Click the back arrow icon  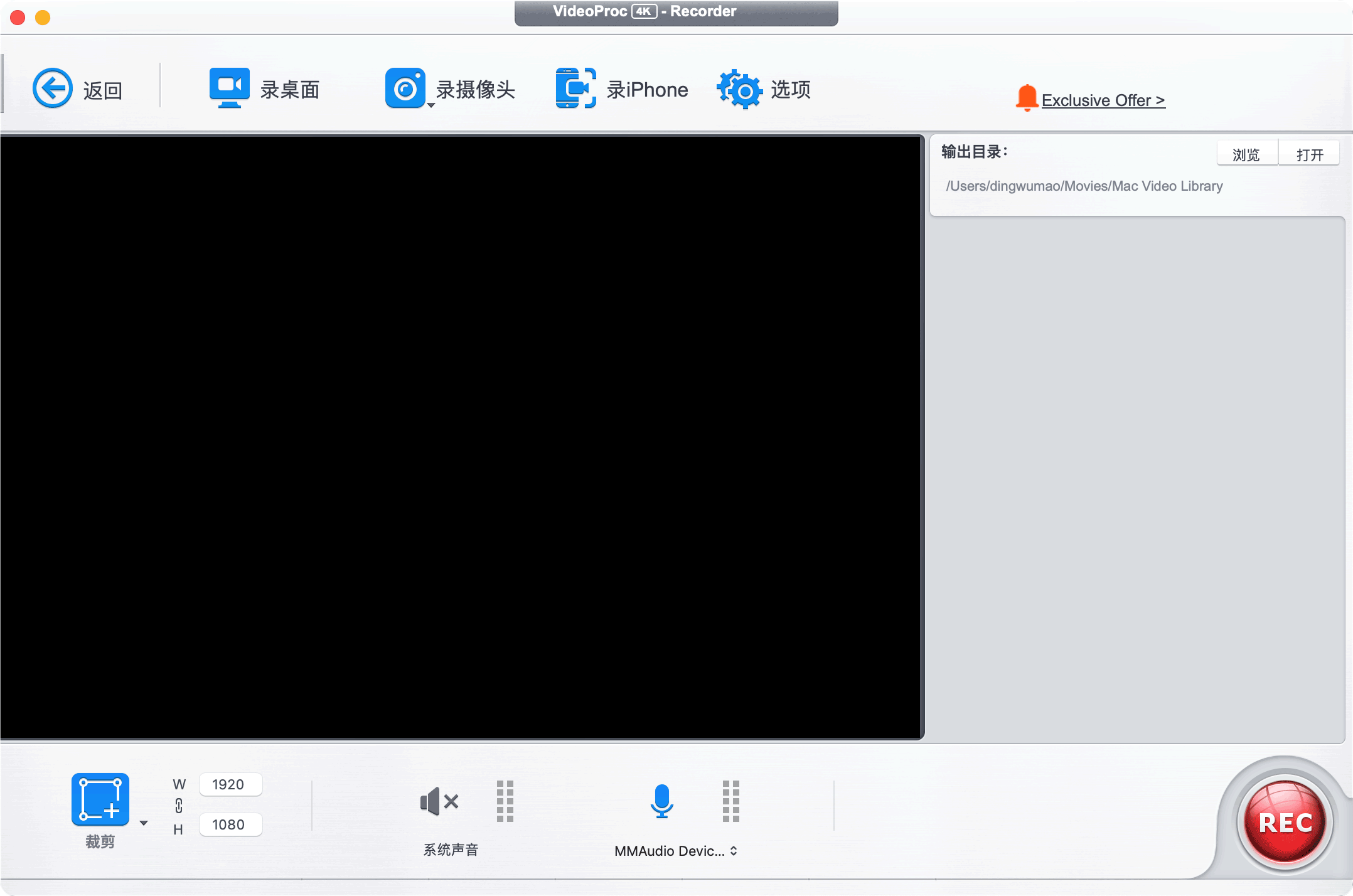click(x=53, y=88)
